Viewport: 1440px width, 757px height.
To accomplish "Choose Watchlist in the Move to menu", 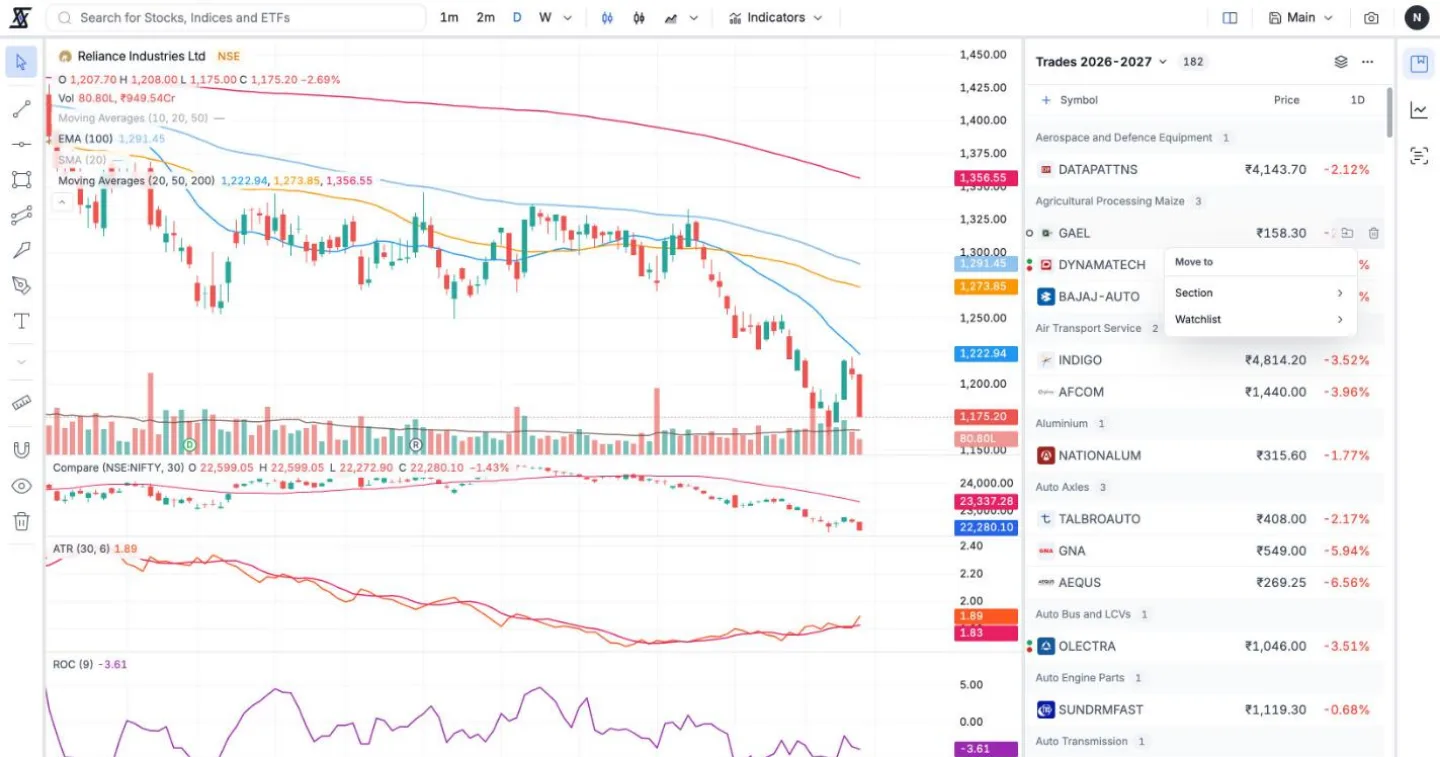I will point(1260,320).
